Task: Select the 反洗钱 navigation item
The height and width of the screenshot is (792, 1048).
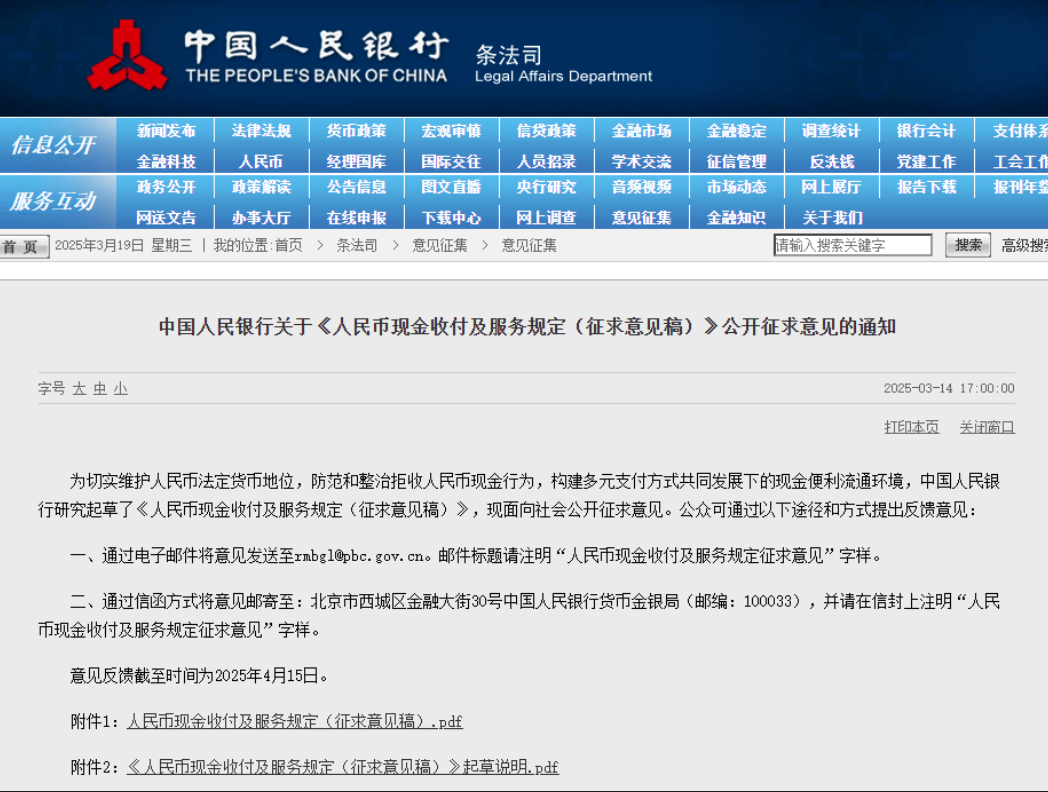Action: pos(831,161)
